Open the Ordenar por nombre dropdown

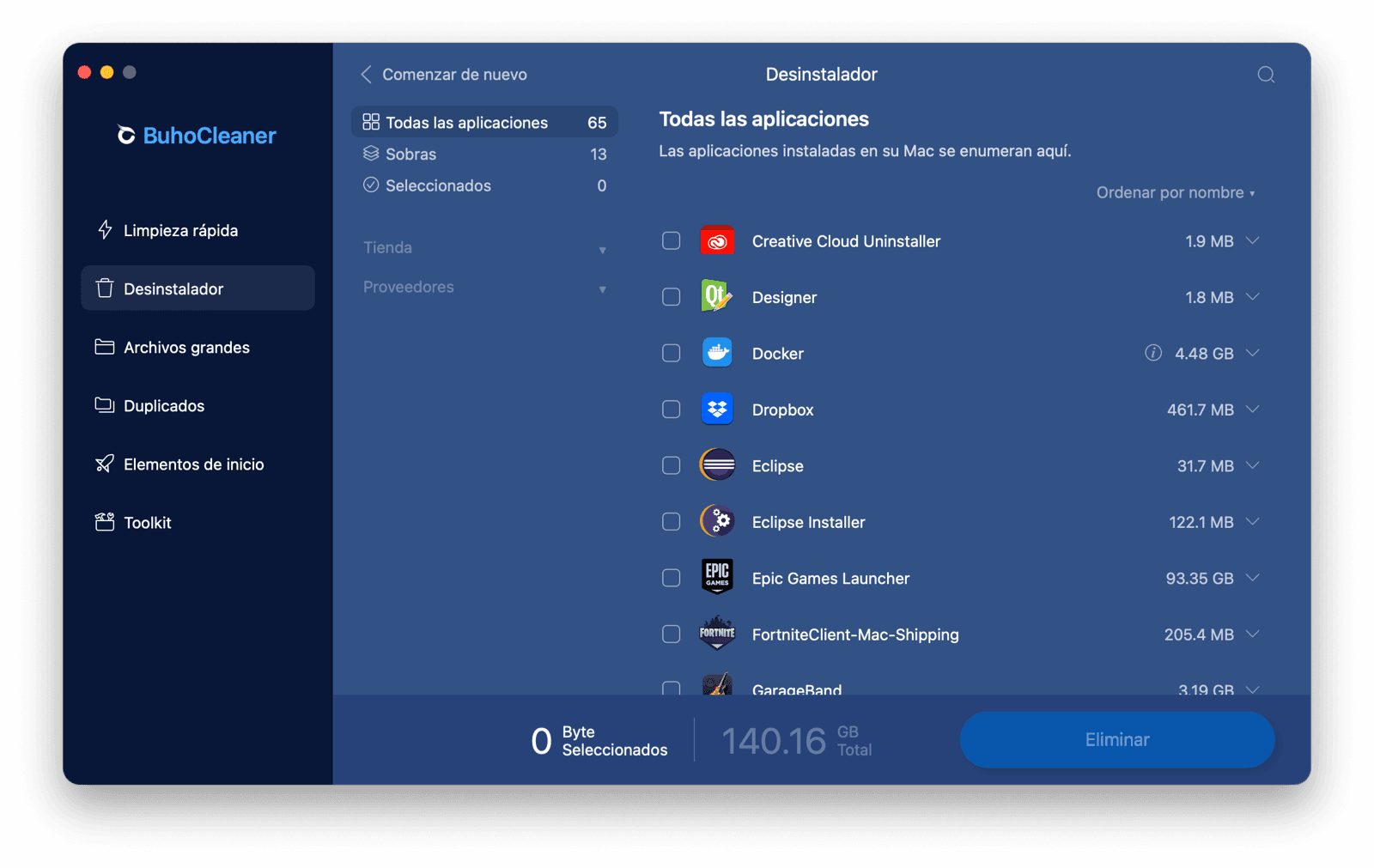pyautogui.click(x=1175, y=192)
